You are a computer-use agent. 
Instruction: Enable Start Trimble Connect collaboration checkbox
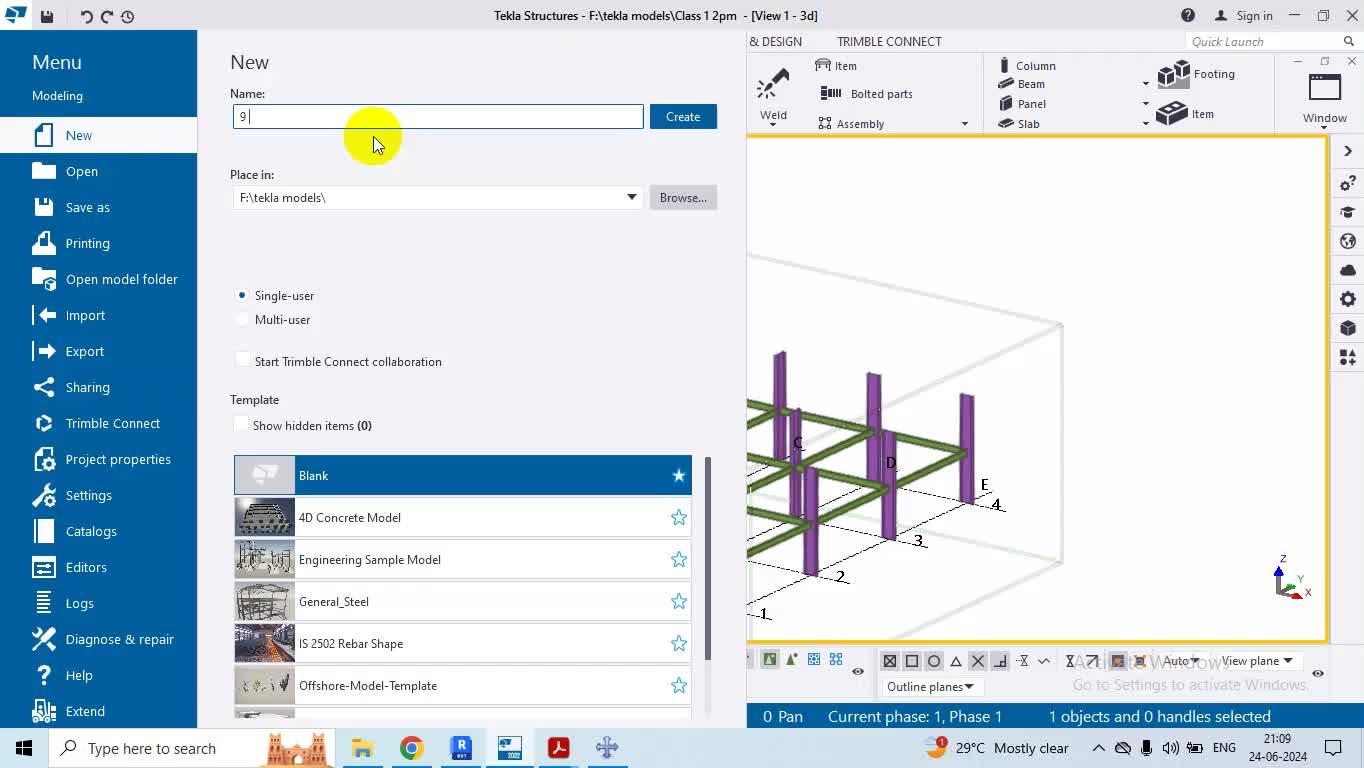click(x=242, y=361)
